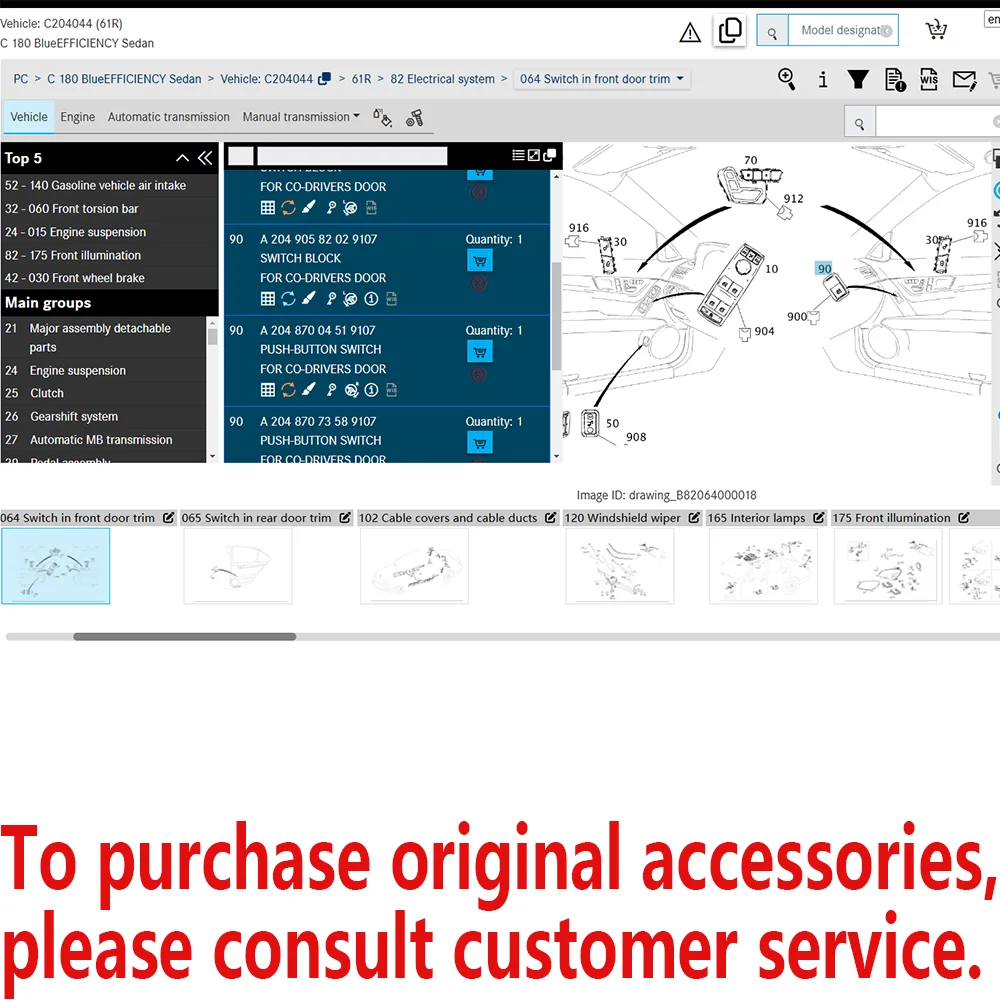Screen dimensions: 1000x1000
Task: Add A 204 870 73 58 9107 to cart
Action: tap(480, 443)
